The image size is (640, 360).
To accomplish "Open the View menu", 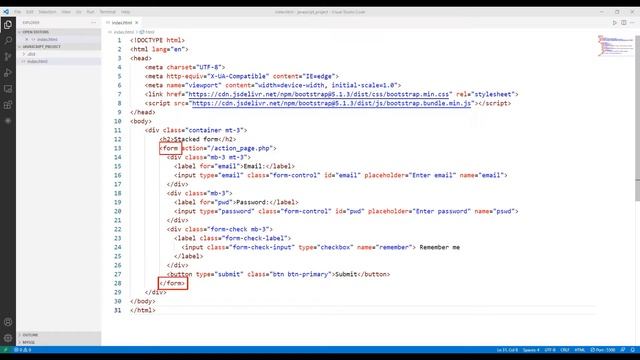I will click(x=66, y=12).
